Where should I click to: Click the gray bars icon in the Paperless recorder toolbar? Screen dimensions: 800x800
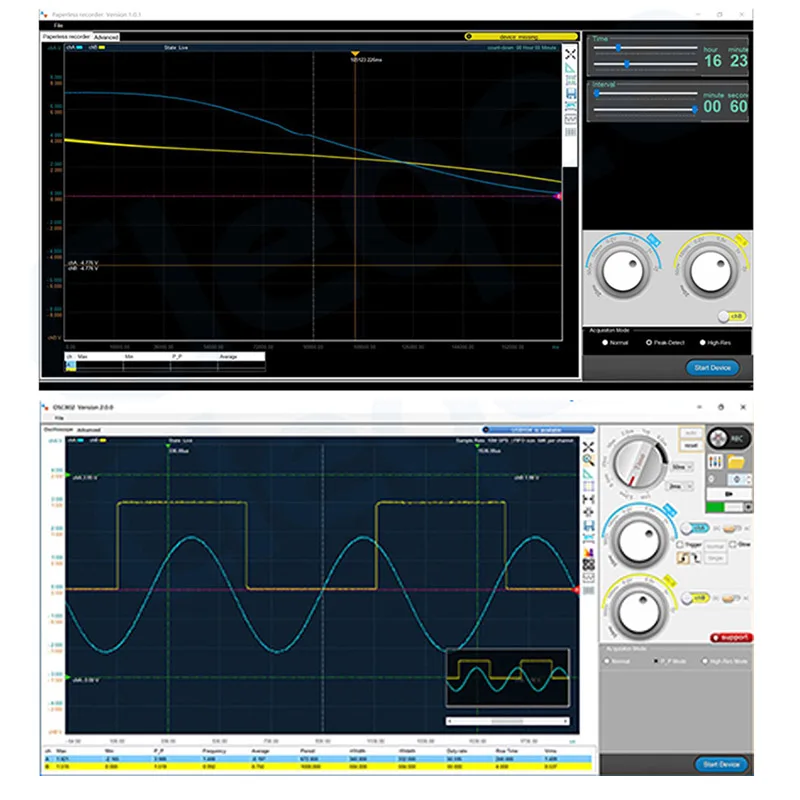tap(570, 132)
